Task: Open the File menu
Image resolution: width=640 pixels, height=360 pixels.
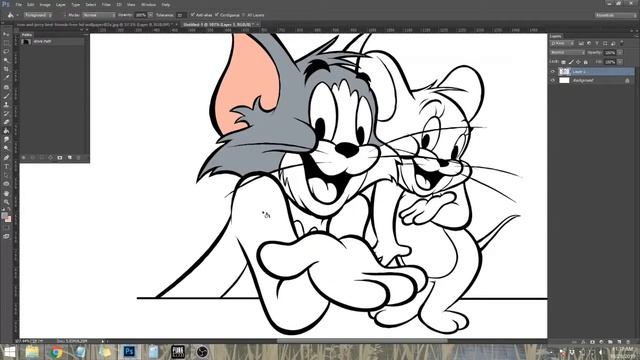Action: tap(18, 4)
